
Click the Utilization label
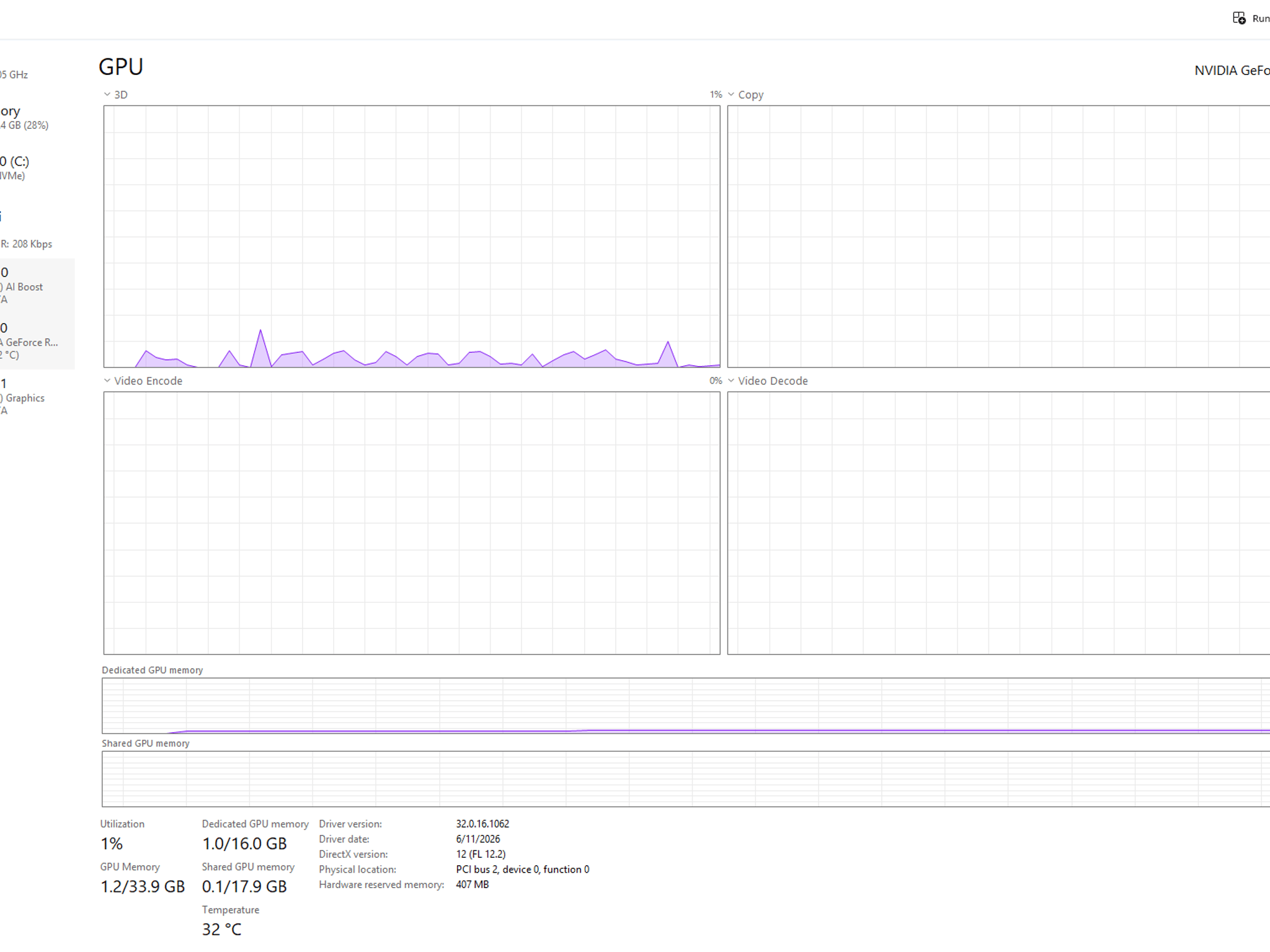coord(122,824)
